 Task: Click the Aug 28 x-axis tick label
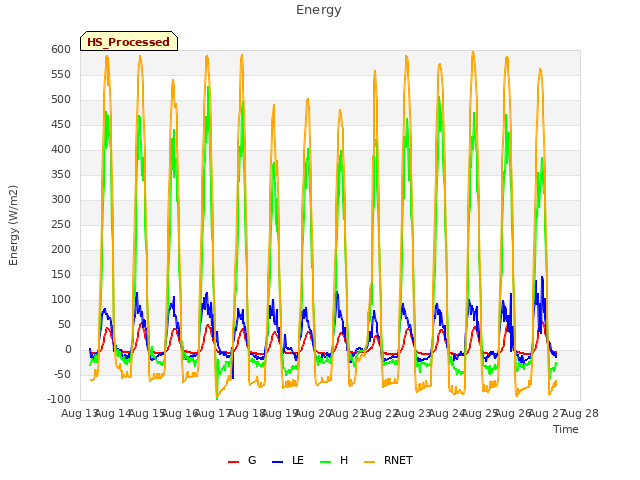pos(580,413)
